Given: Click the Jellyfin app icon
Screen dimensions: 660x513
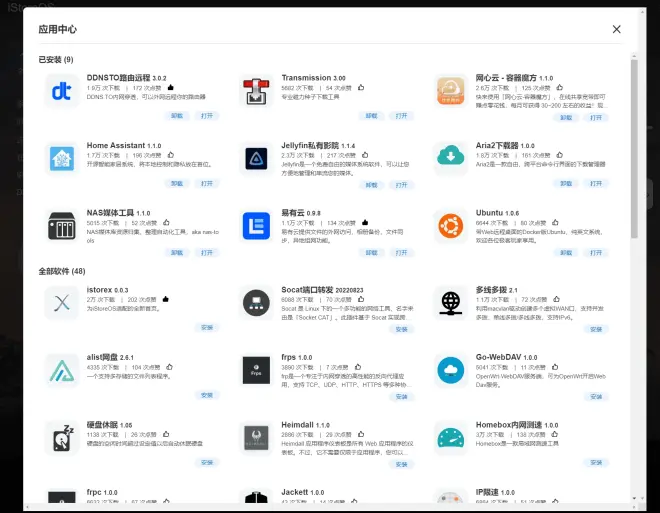Looking at the screenshot, I should (256, 159).
